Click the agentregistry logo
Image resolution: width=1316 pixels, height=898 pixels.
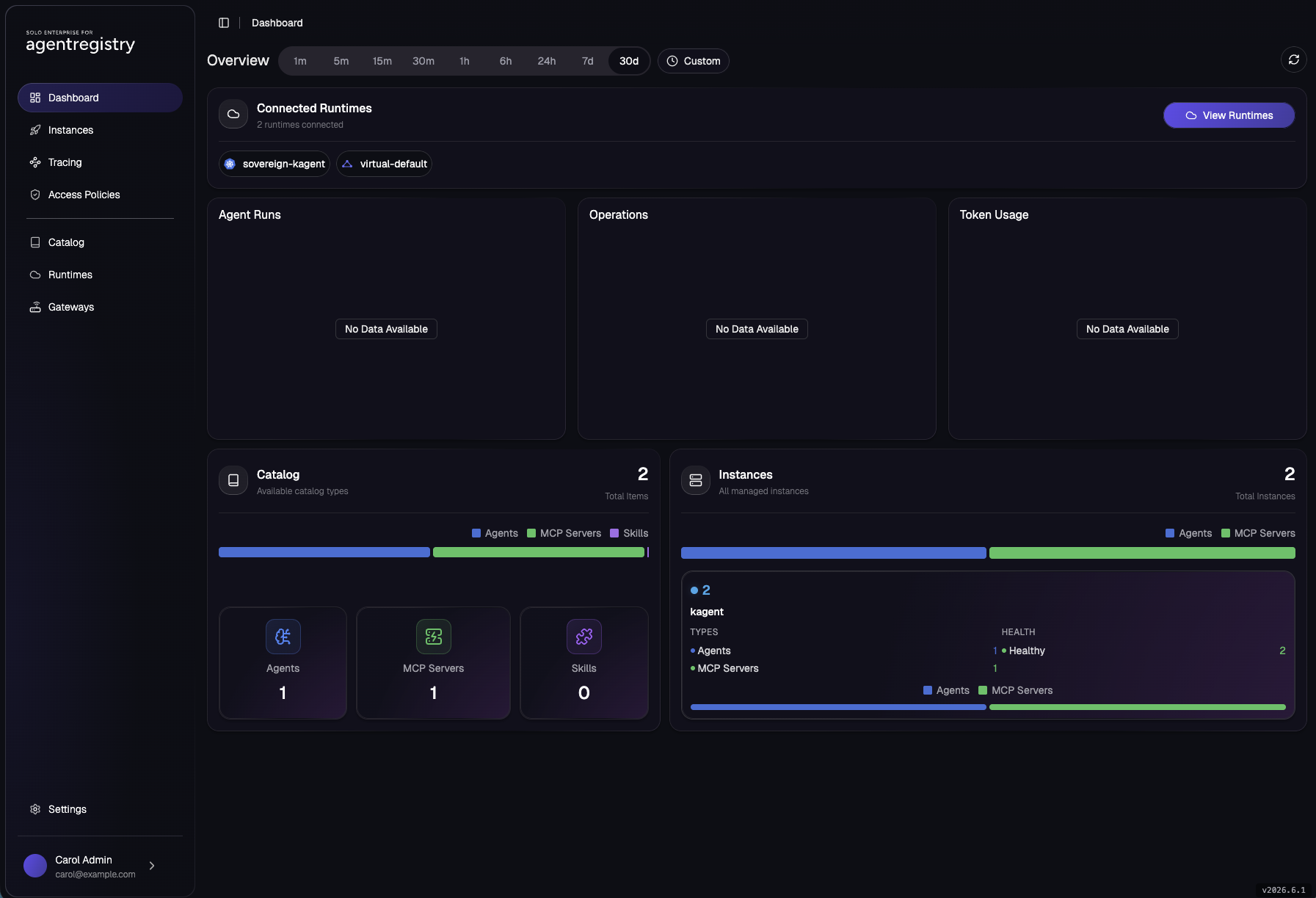(80, 42)
